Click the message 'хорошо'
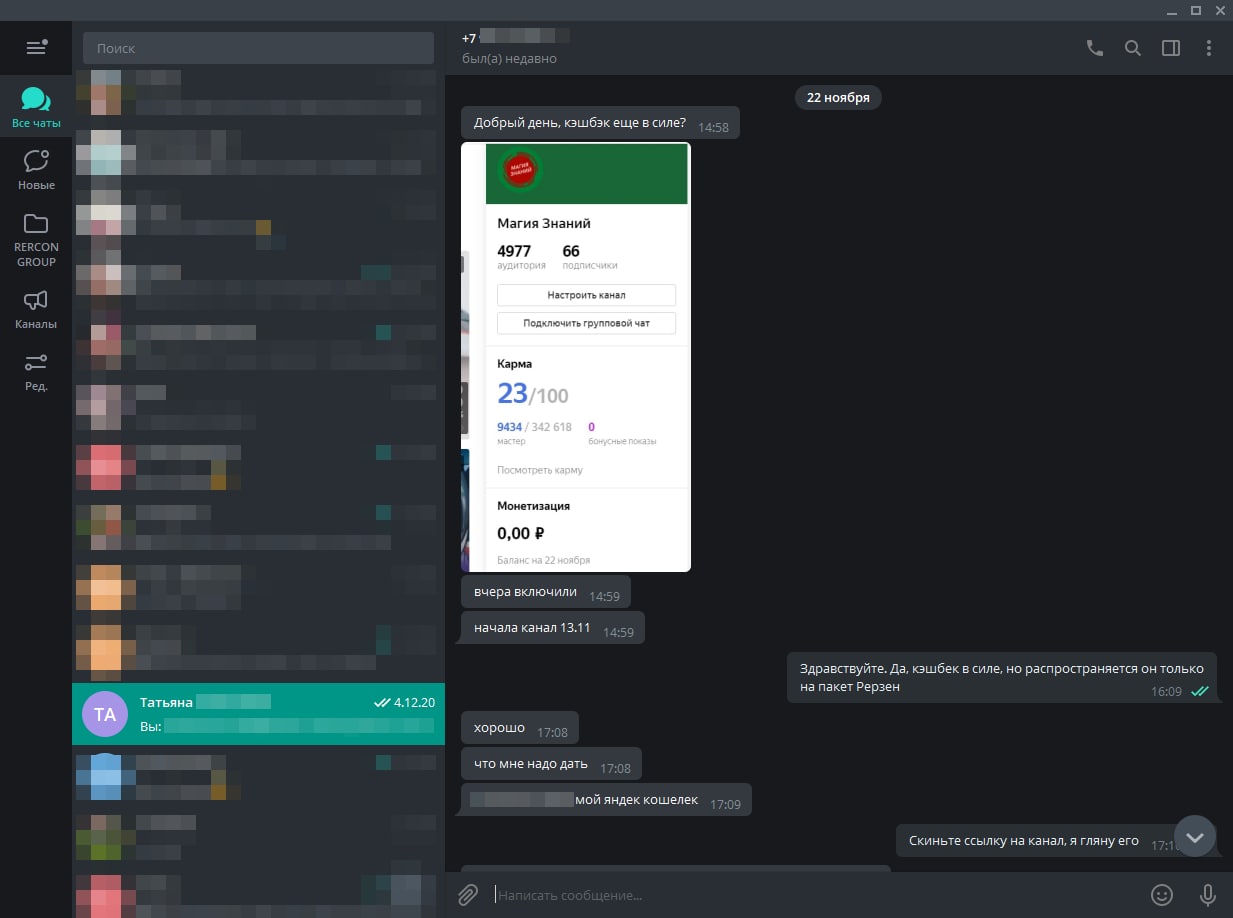 [520, 729]
